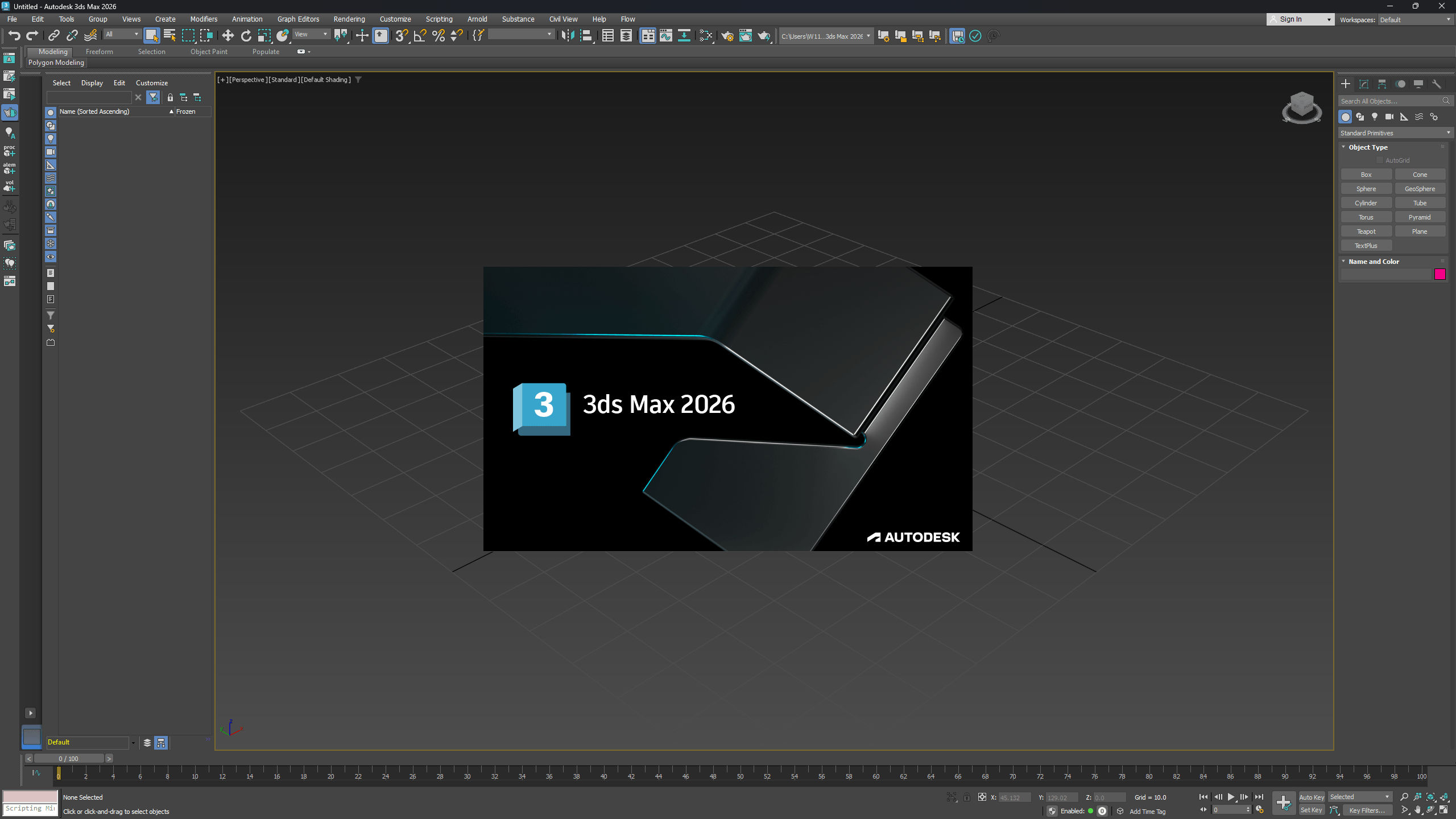Screen dimensions: 1456x819
Task: Activate the Rotate tool
Action: 246,35
